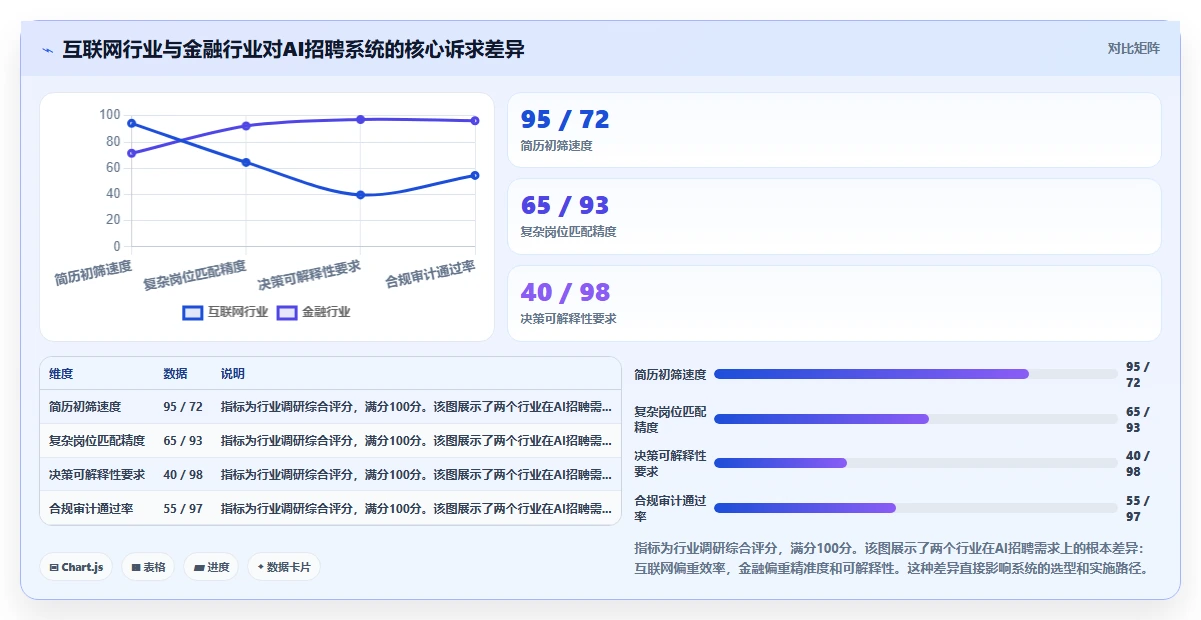Screen dimensions: 1201x620
Task: Click the 决策可解释性要求 cell in the table
Action: 97,475
